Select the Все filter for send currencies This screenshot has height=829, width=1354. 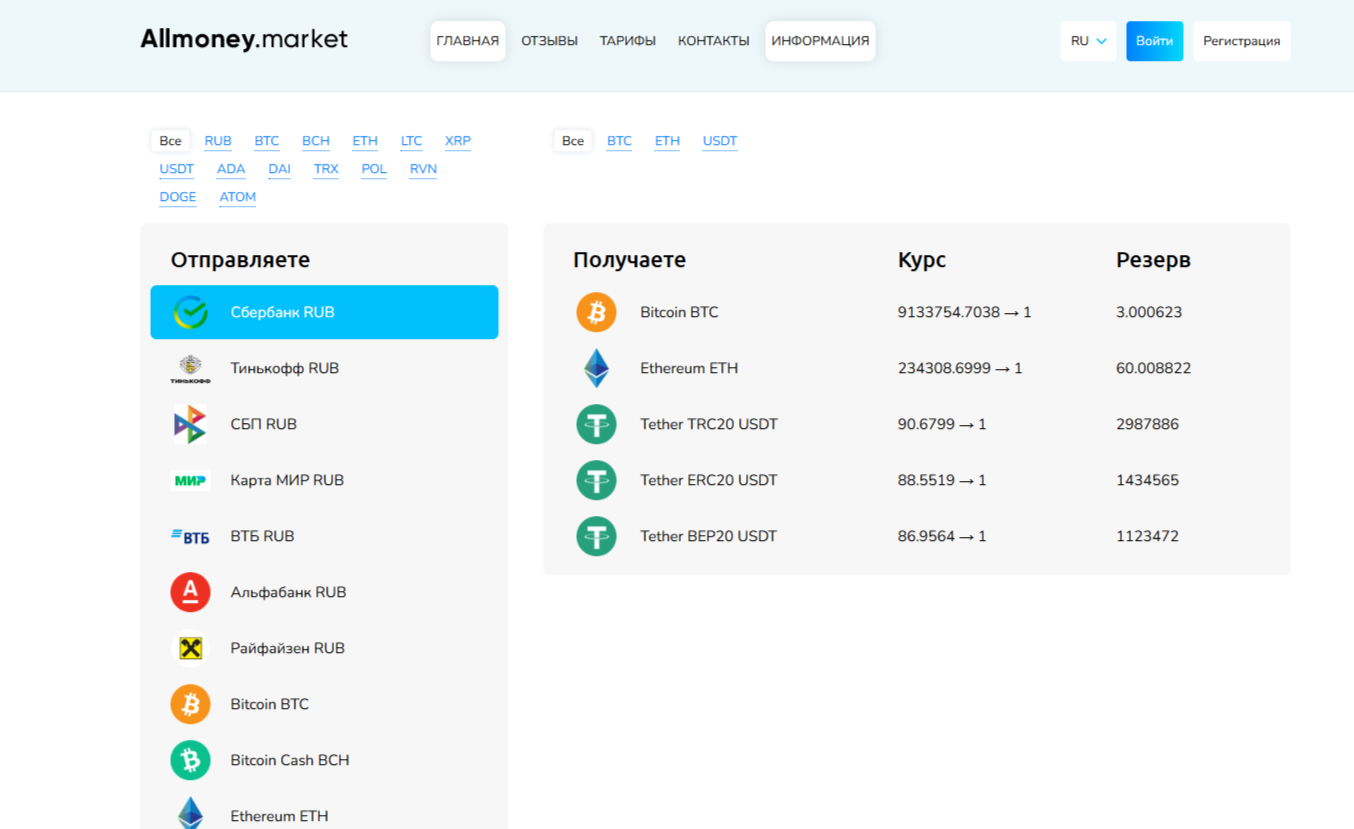170,141
